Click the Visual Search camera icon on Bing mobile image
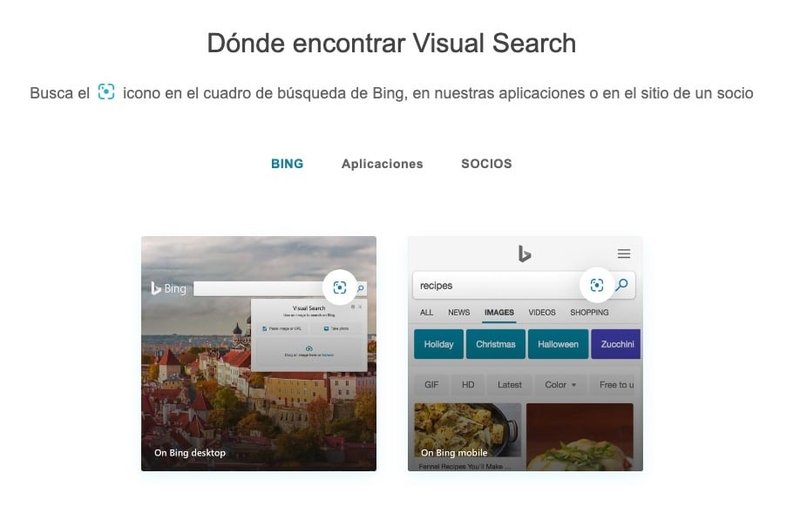Image resolution: width=800 pixels, height=527 pixels. click(x=596, y=285)
